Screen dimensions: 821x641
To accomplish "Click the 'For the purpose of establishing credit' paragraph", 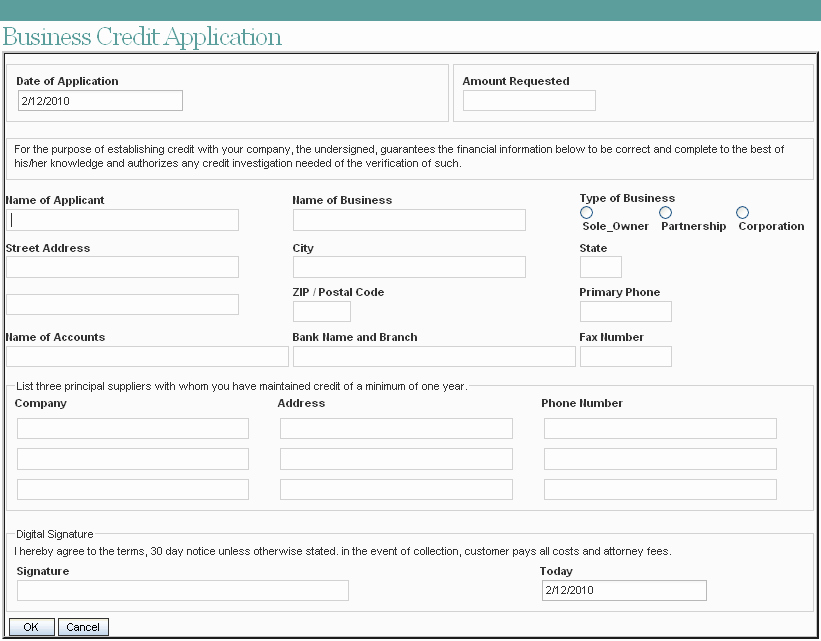I will click(x=399, y=156).
